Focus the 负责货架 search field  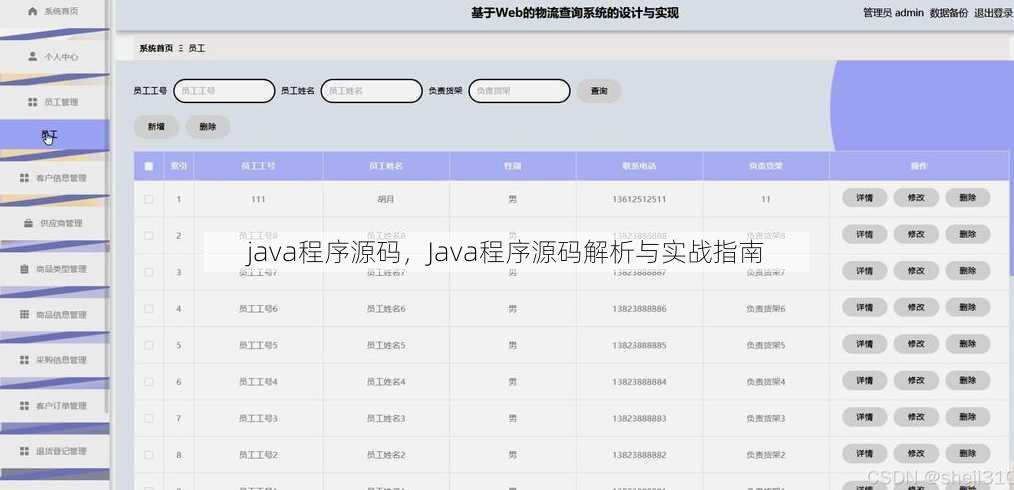(x=519, y=91)
